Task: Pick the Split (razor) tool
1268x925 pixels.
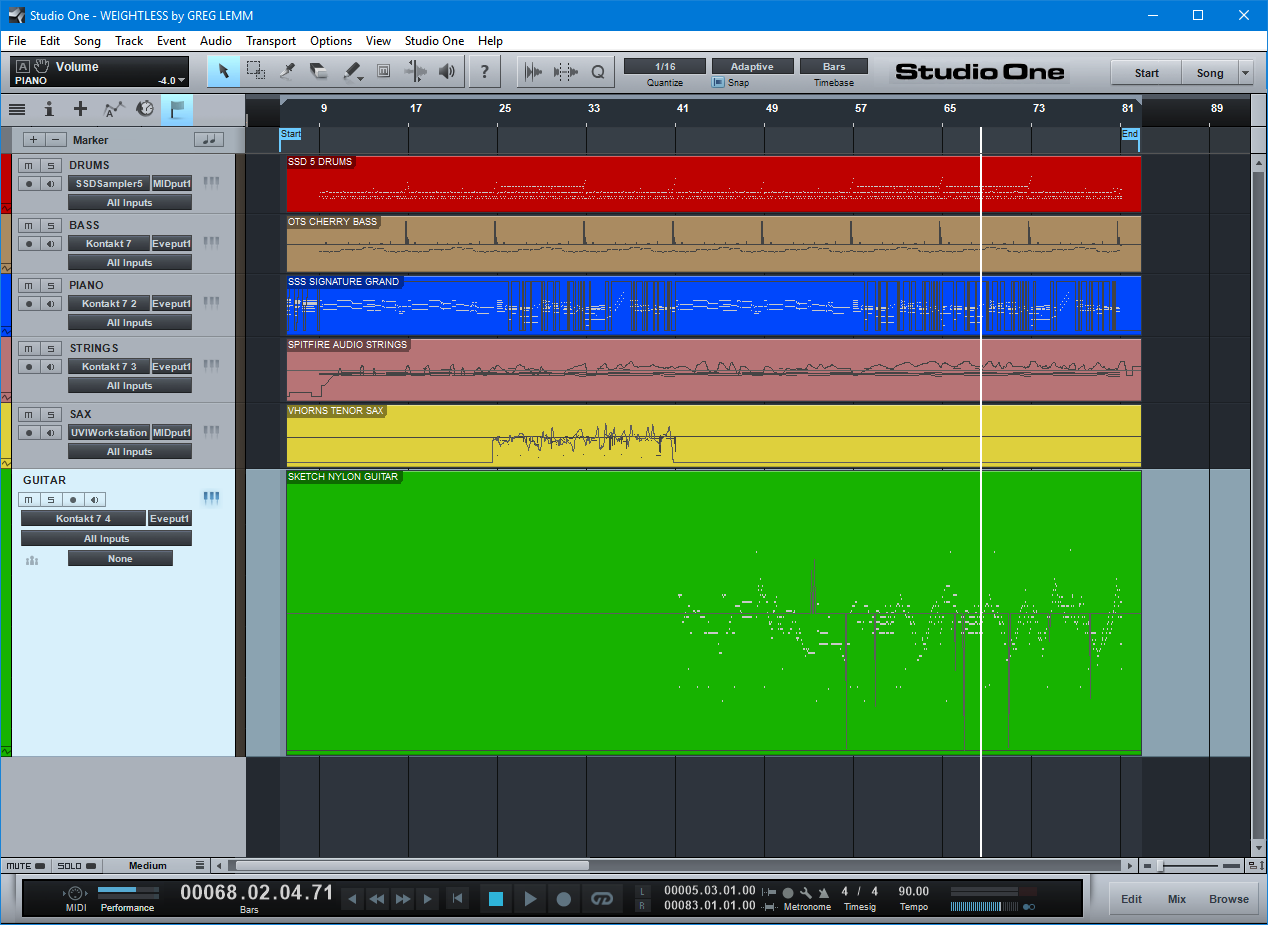Action: click(x=287, y=71)
